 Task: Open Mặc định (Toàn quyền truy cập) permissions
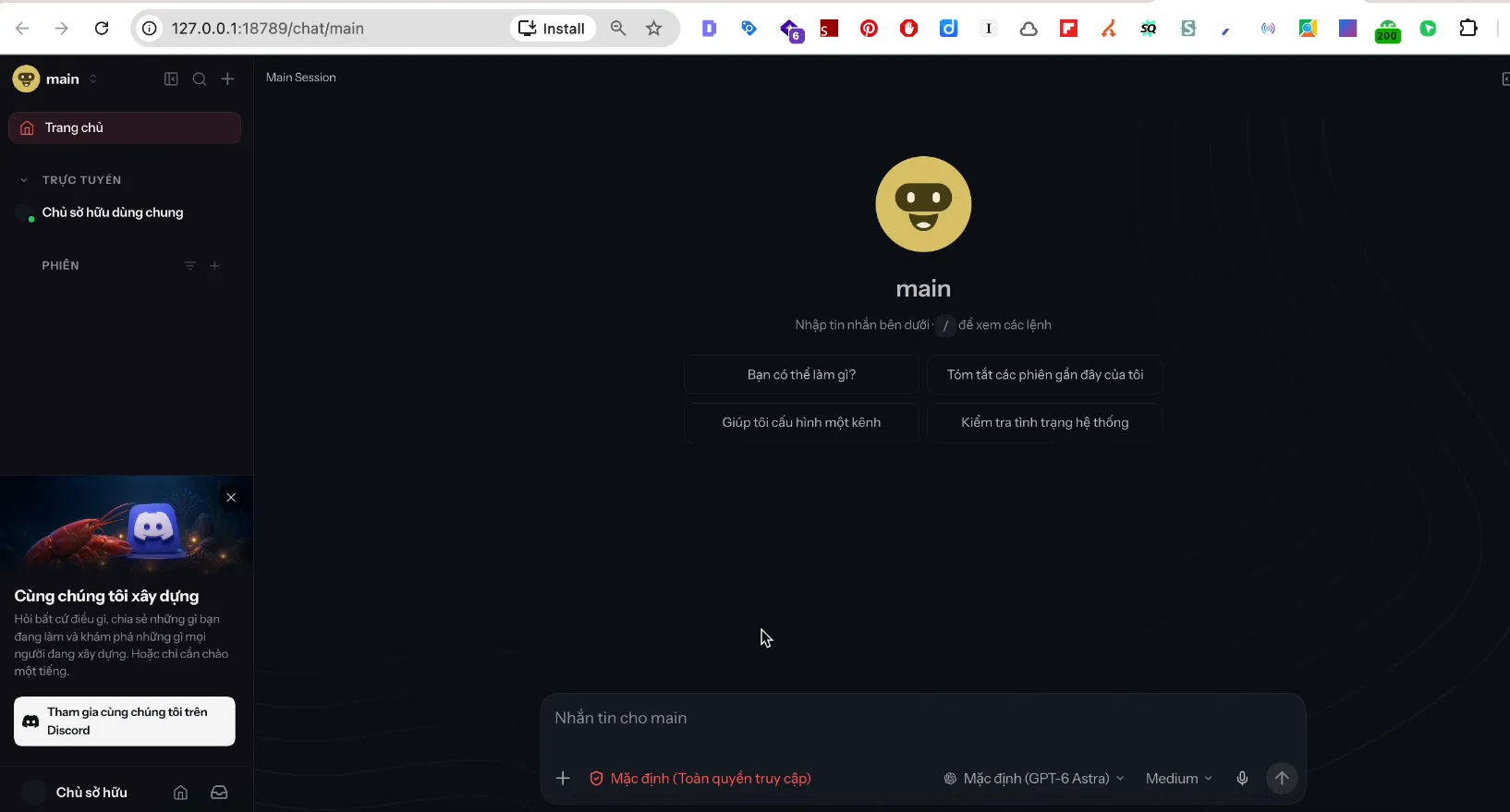(700, 779)
